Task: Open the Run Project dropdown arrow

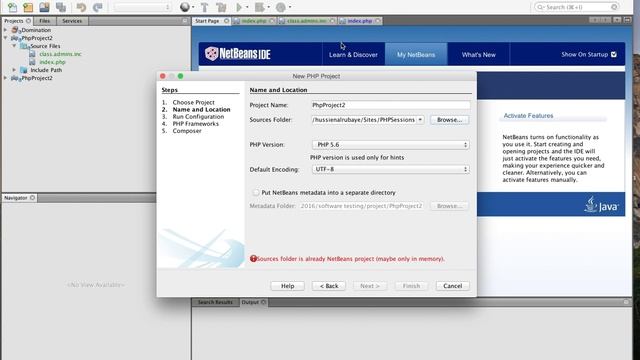Action: click(x=247, y=7)
